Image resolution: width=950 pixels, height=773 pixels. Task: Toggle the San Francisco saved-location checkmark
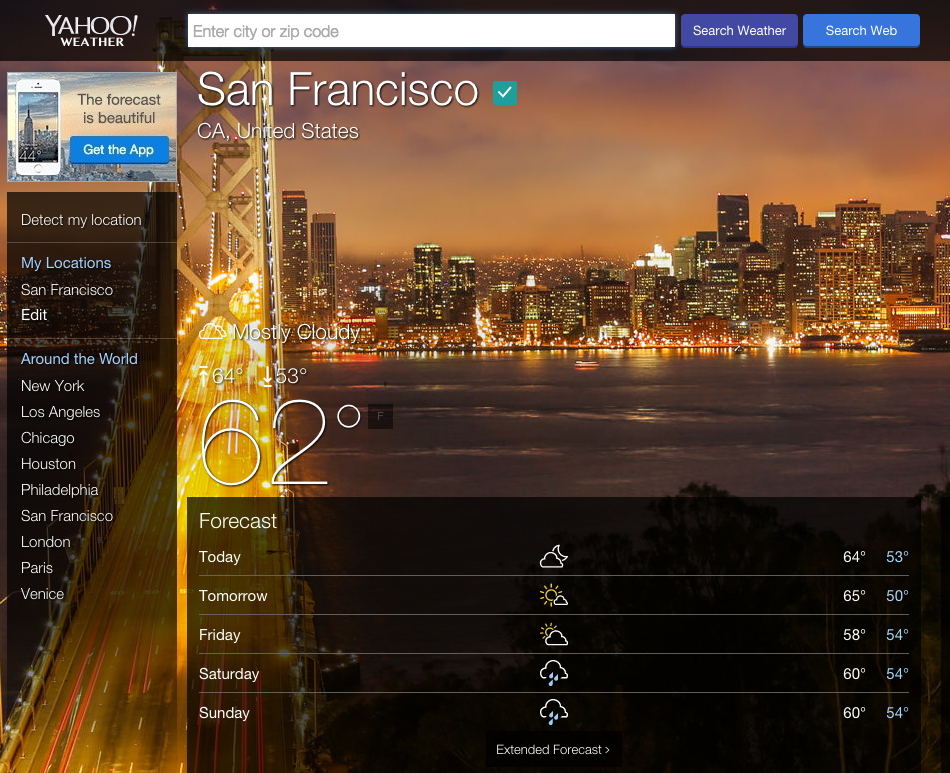[505, 93]
